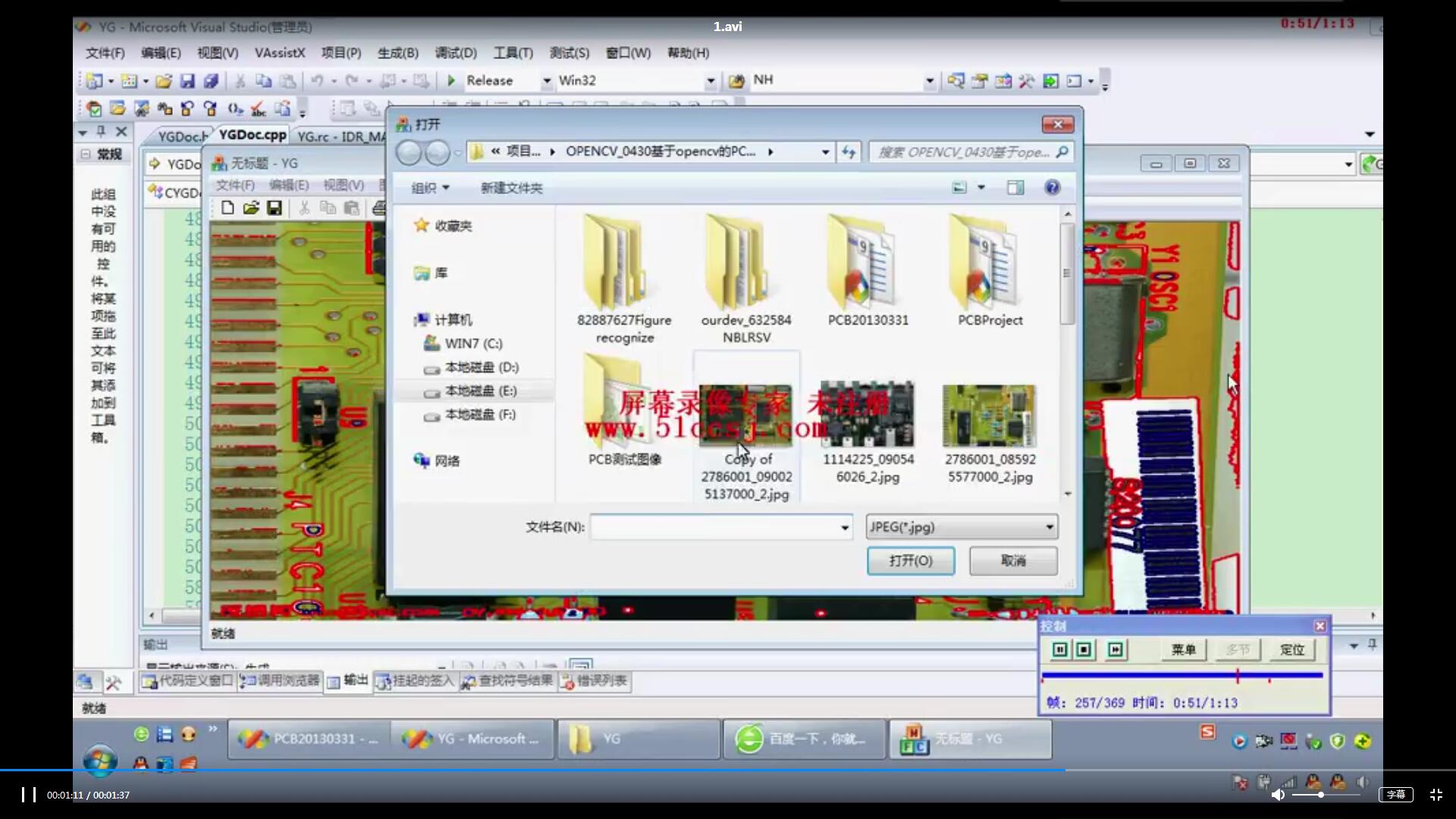
Task: Open the Win32 platform dropdown
Action: pyautogui.click(x=711, y=80)
